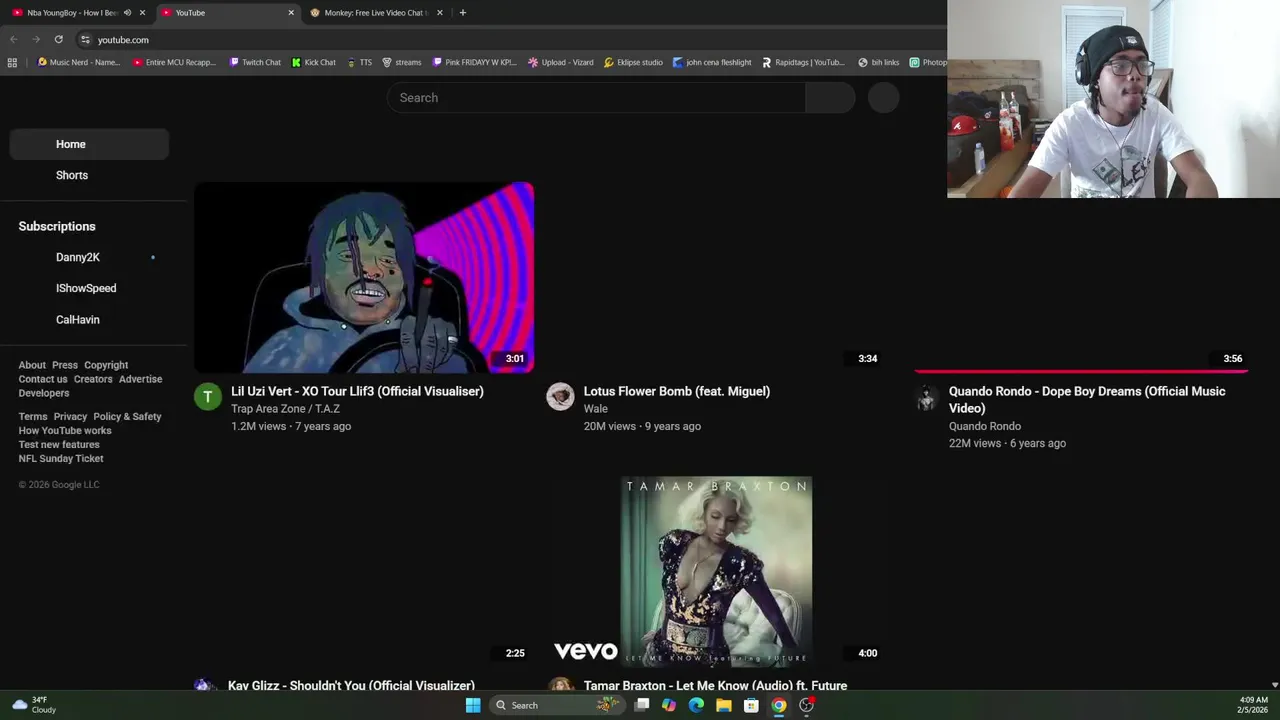Open the Wale channel avatar
1280x720 pixels.
pos(560,396)
